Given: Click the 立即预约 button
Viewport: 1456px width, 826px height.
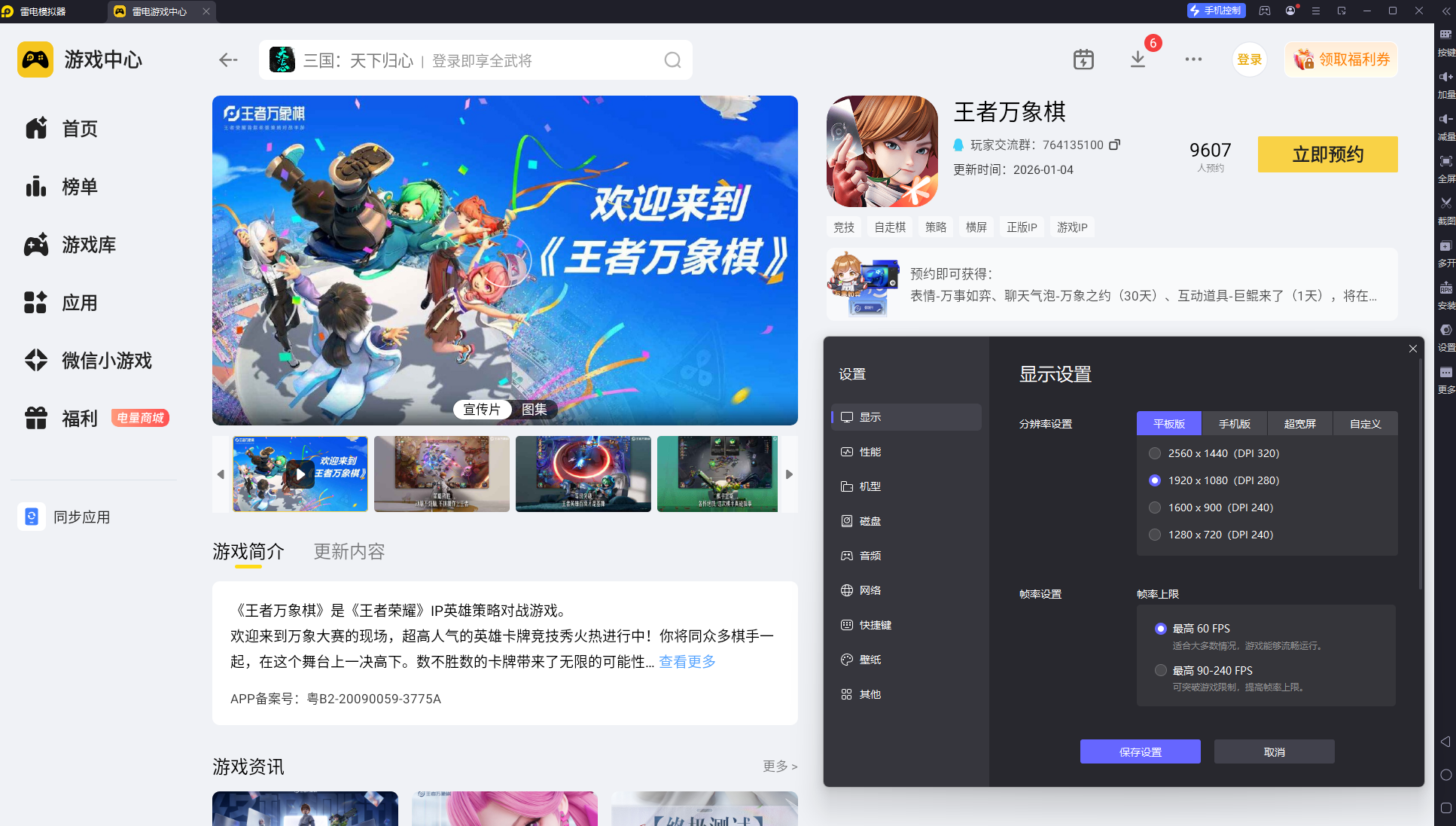Looking at the screenshot, I should (x=1327, y=154).
